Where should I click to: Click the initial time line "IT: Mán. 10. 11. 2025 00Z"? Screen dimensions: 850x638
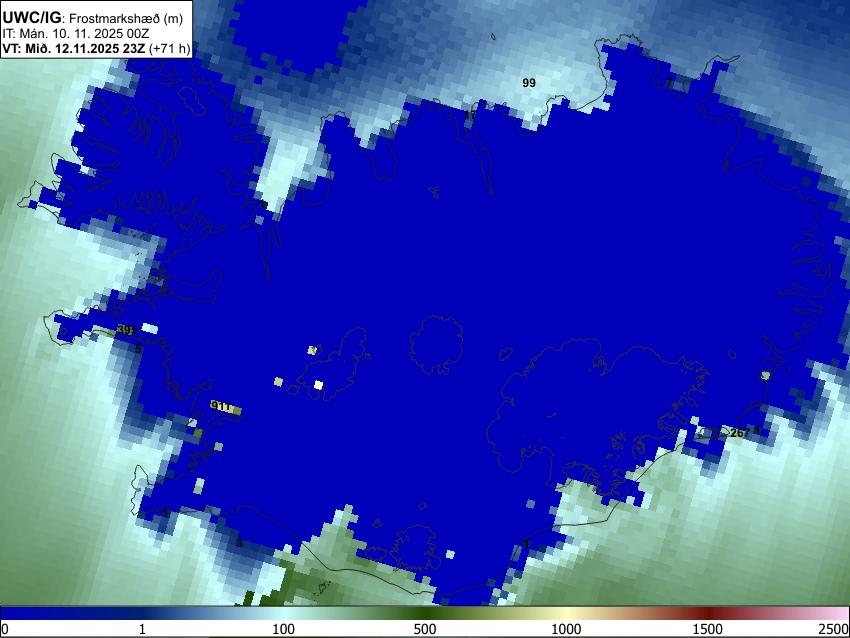coord(76,34)
